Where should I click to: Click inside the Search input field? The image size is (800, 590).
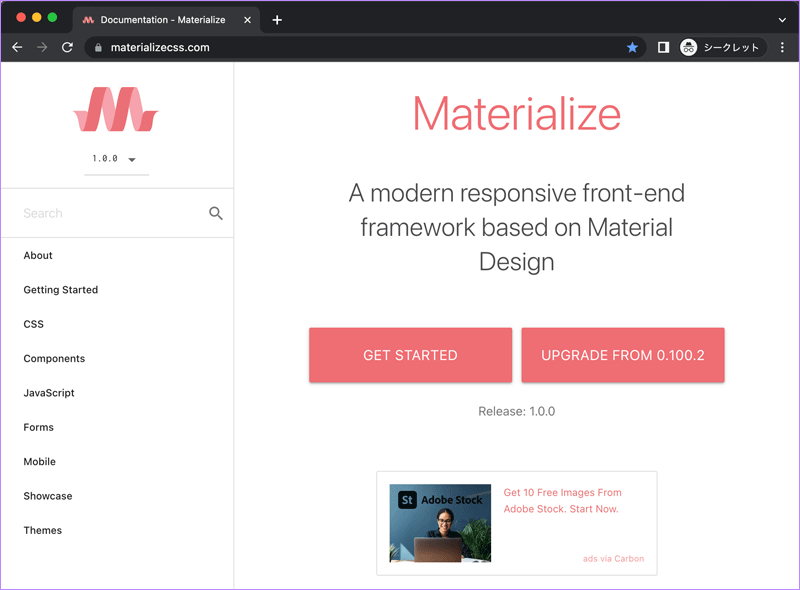click(x=100, y=213)
